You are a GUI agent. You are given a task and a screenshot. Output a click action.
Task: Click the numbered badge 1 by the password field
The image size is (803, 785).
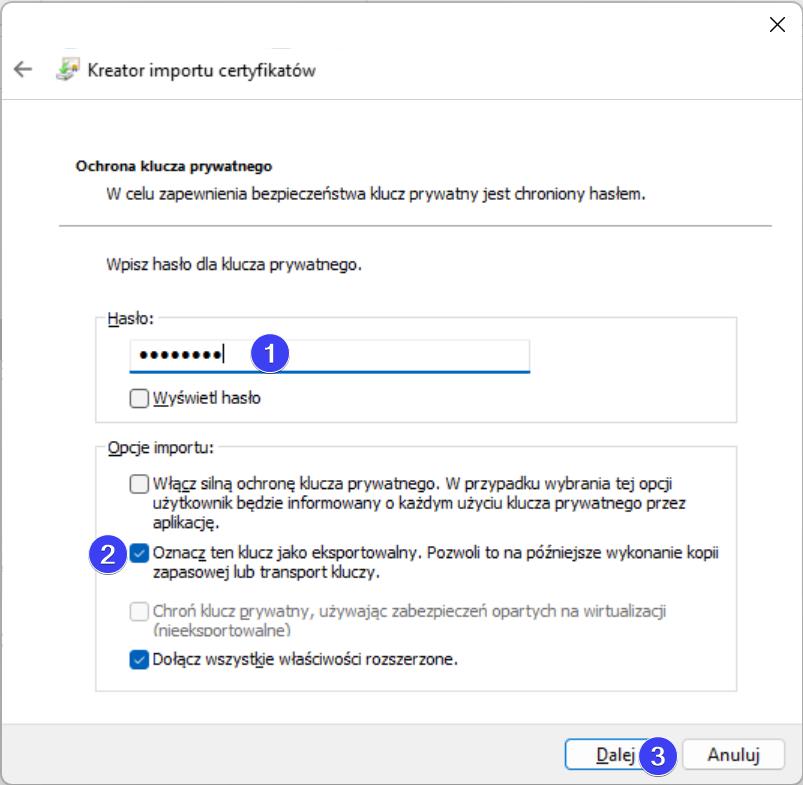270,353
